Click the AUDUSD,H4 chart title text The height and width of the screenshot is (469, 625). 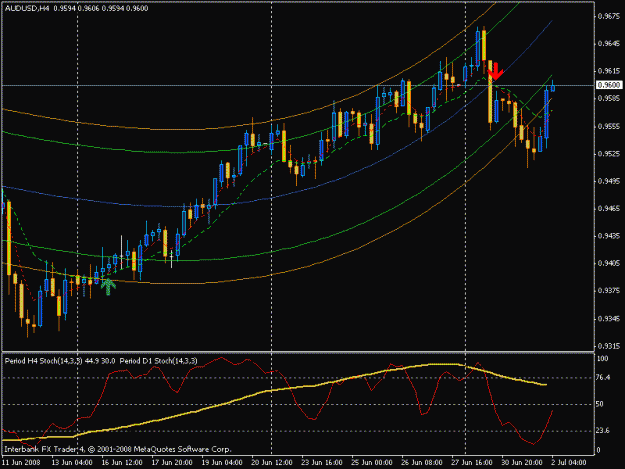(27, 8)
